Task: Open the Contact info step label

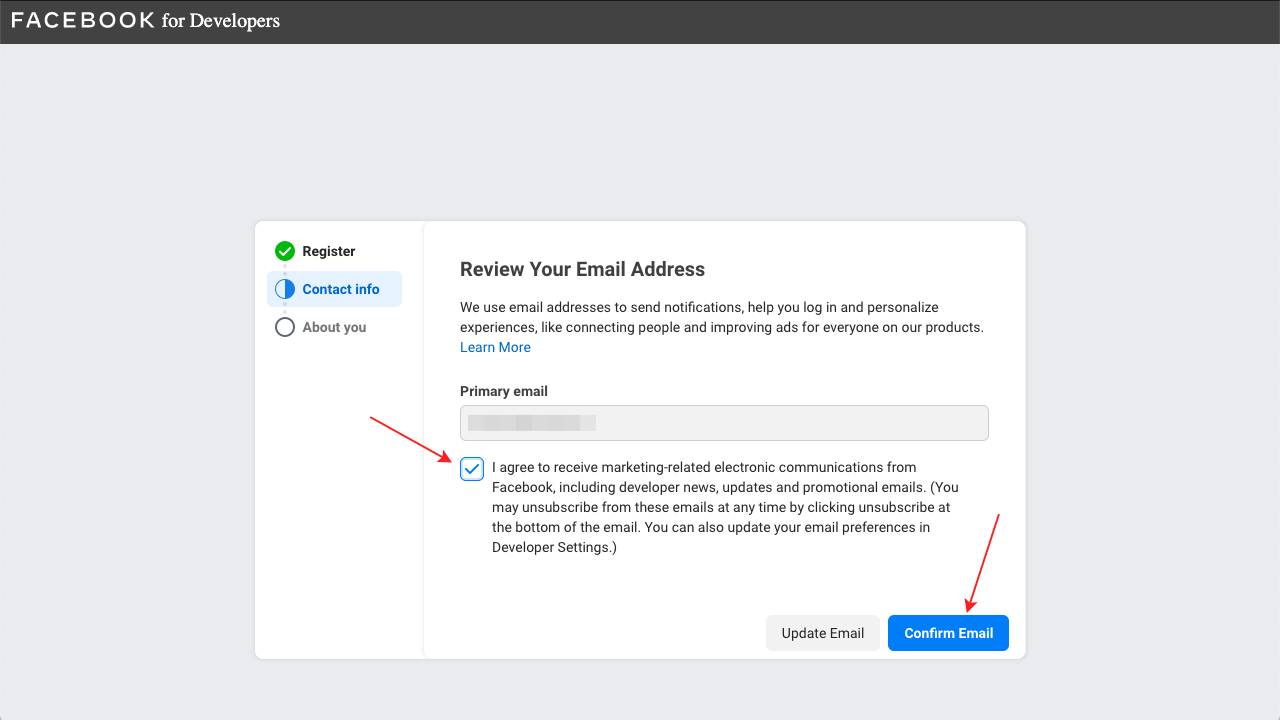Action: 341,289
